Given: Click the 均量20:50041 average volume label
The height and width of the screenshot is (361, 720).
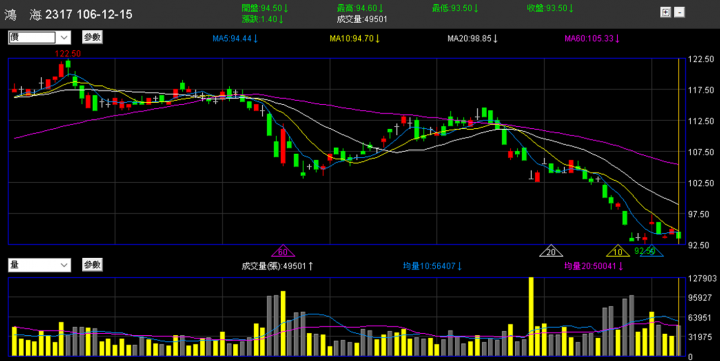Looking at the screenshot, I should [x=594, y=266].
